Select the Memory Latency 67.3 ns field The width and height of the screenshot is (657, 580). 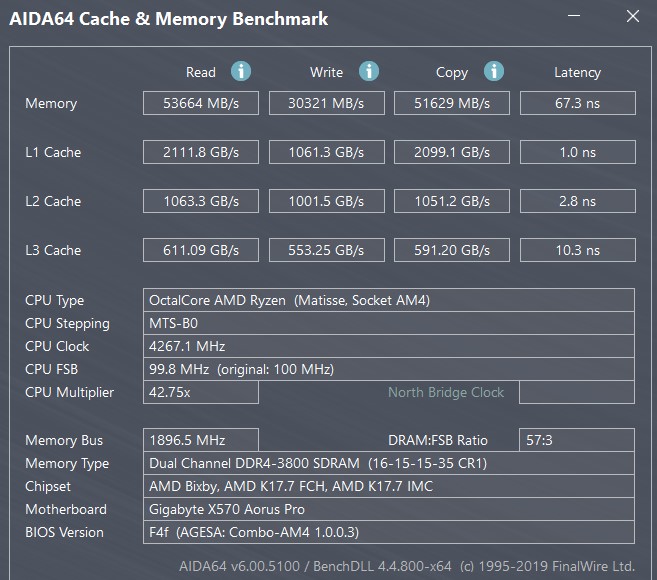point(577,103)
